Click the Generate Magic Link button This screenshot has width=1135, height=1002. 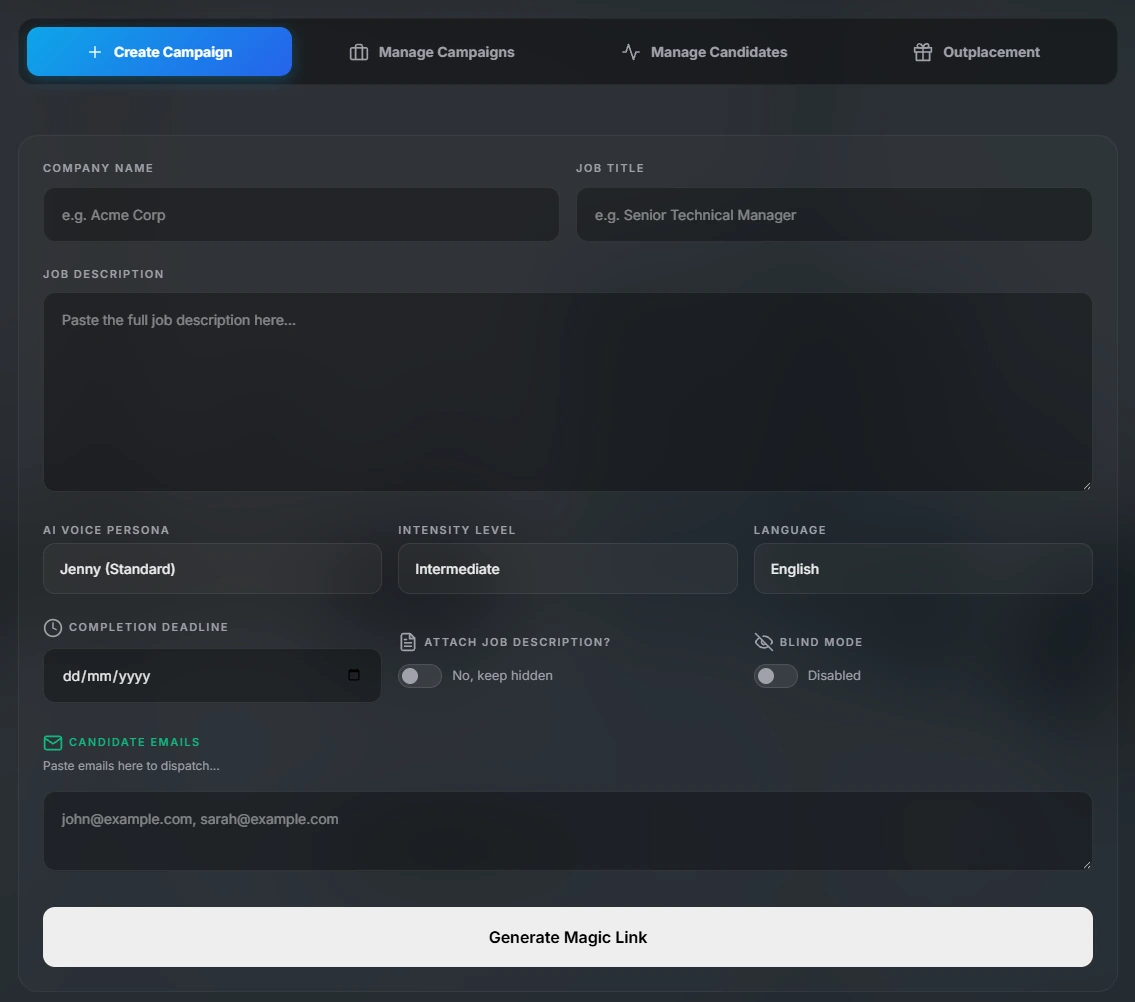tap(568, 937)
